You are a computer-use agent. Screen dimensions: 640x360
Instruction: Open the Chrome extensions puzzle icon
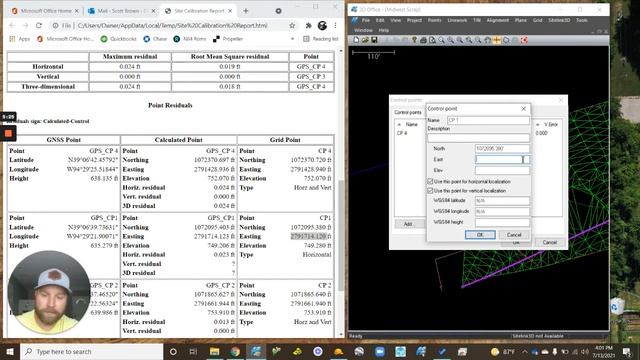pyautogui.click(x=308, y=25)
